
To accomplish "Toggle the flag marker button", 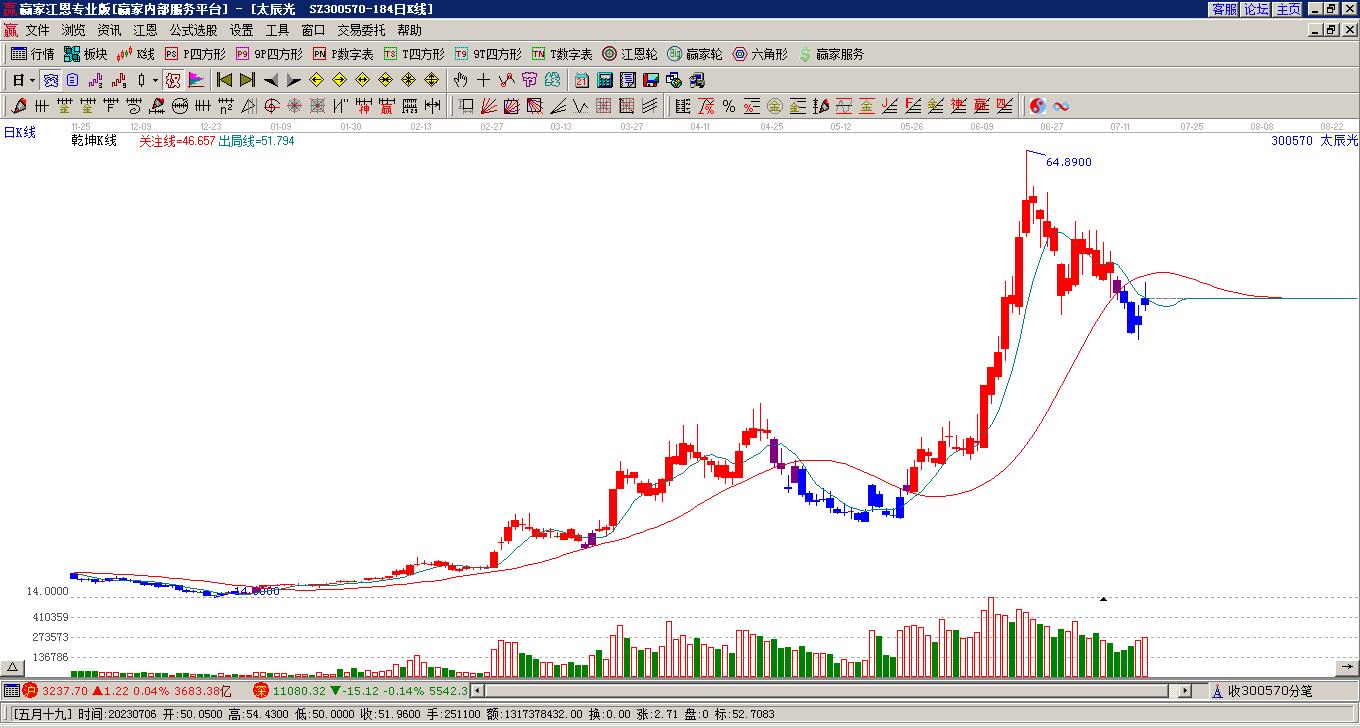I will [x=196, y=80].
